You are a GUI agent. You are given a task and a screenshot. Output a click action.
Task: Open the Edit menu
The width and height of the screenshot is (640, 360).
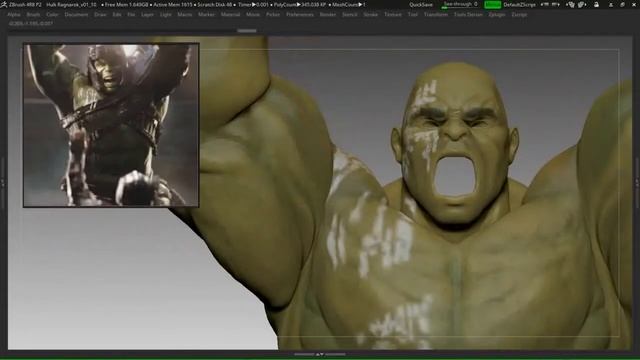tap(117, 14)
